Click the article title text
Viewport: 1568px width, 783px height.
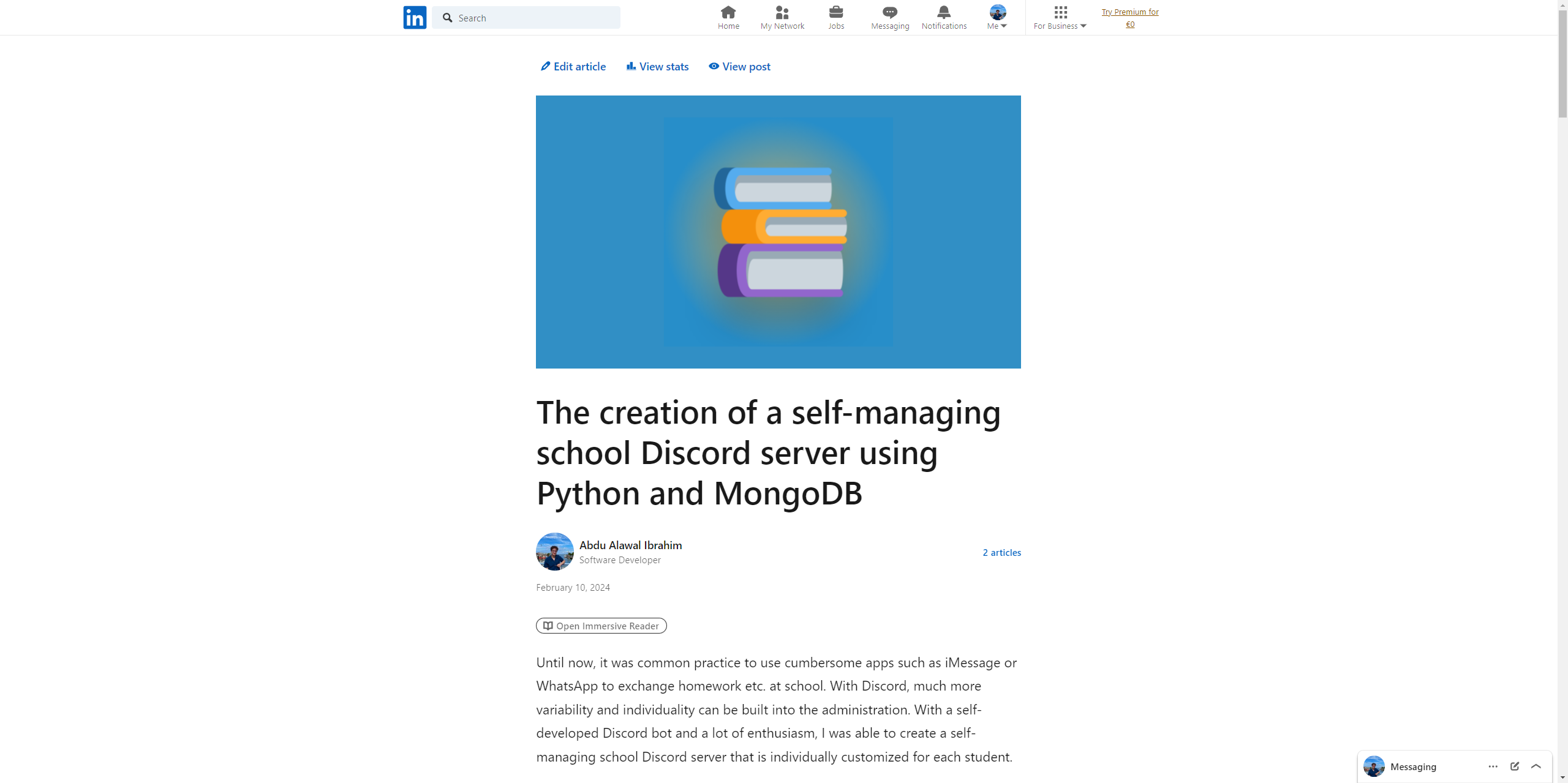[769, 452]
